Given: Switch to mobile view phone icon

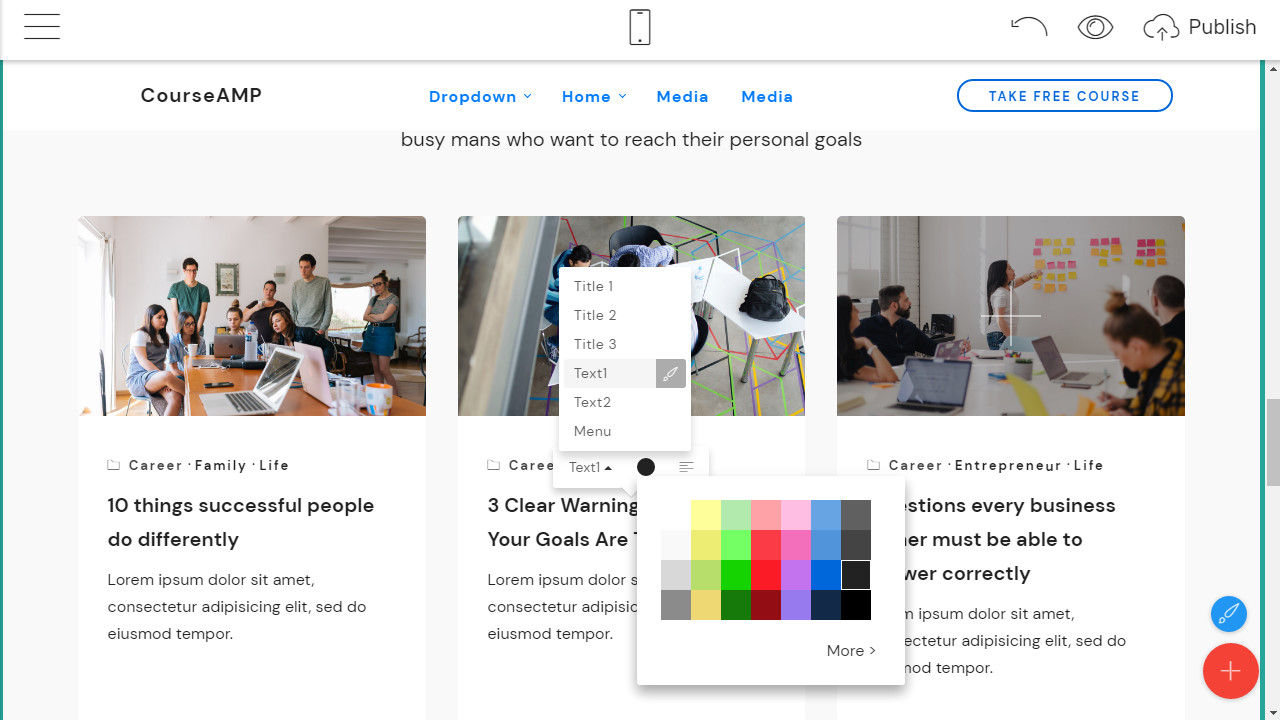Looking at the screenshot, I should tap(640, 27).
